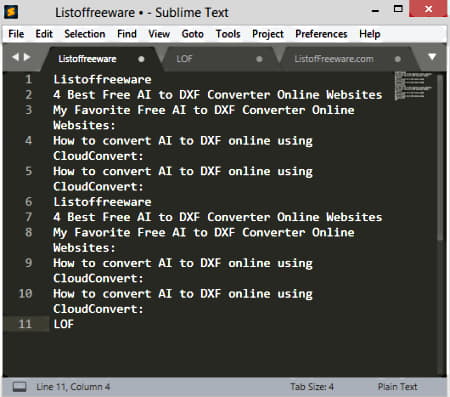The width and height of the screenshot is (450, 397).
Task: Click 'How to convert' text on line 10
Action: (x=102, y=294)
